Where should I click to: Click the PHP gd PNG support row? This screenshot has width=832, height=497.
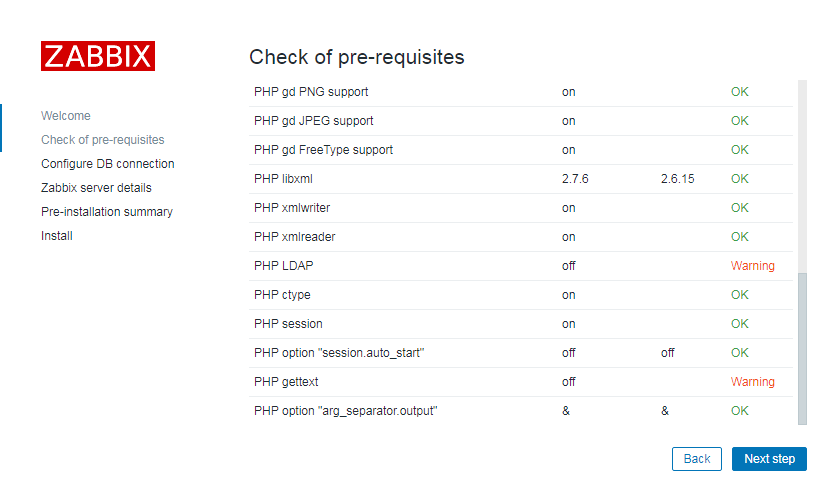(x=521, y=92)
